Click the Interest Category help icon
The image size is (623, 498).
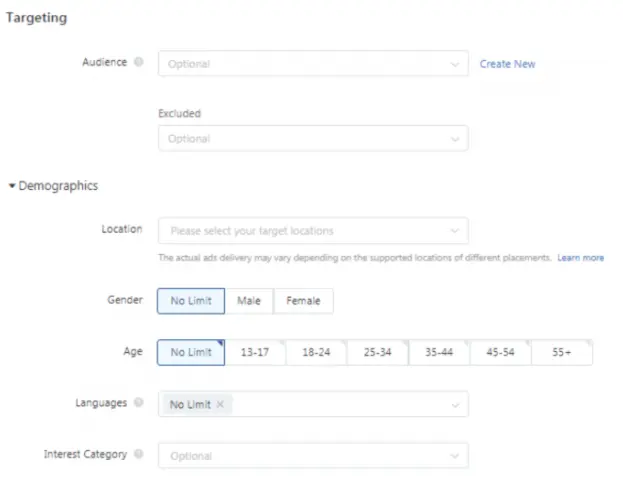[138, 454]
